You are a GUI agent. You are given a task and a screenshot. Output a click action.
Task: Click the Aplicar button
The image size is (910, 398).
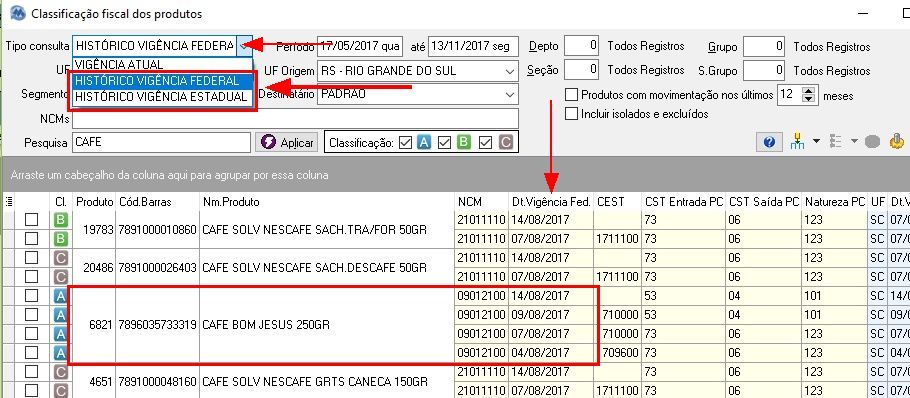[x=287, y=142]
